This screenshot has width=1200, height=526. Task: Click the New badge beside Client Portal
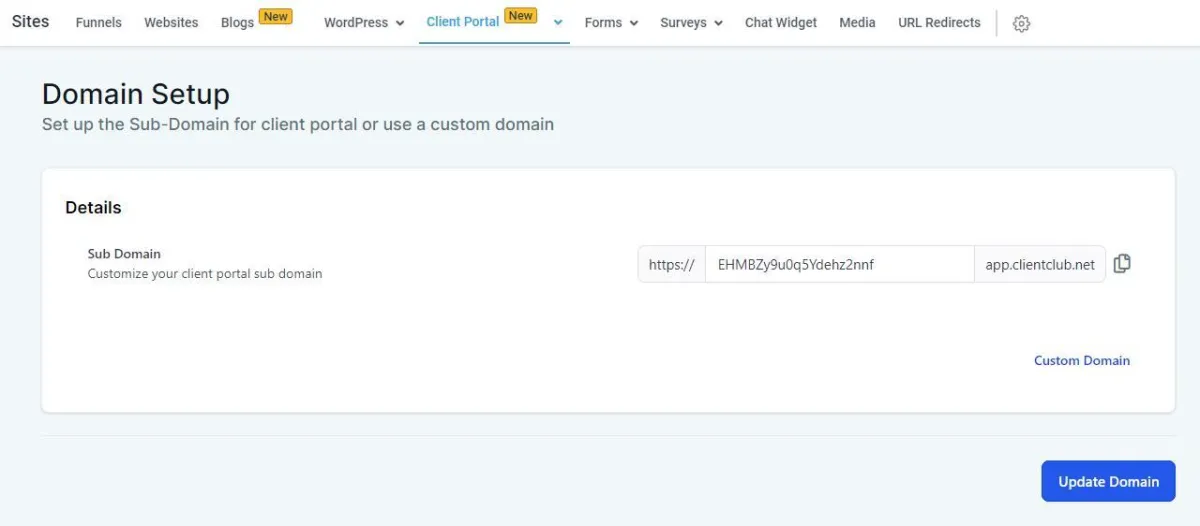pyautogui.click(x=520, y=15)
